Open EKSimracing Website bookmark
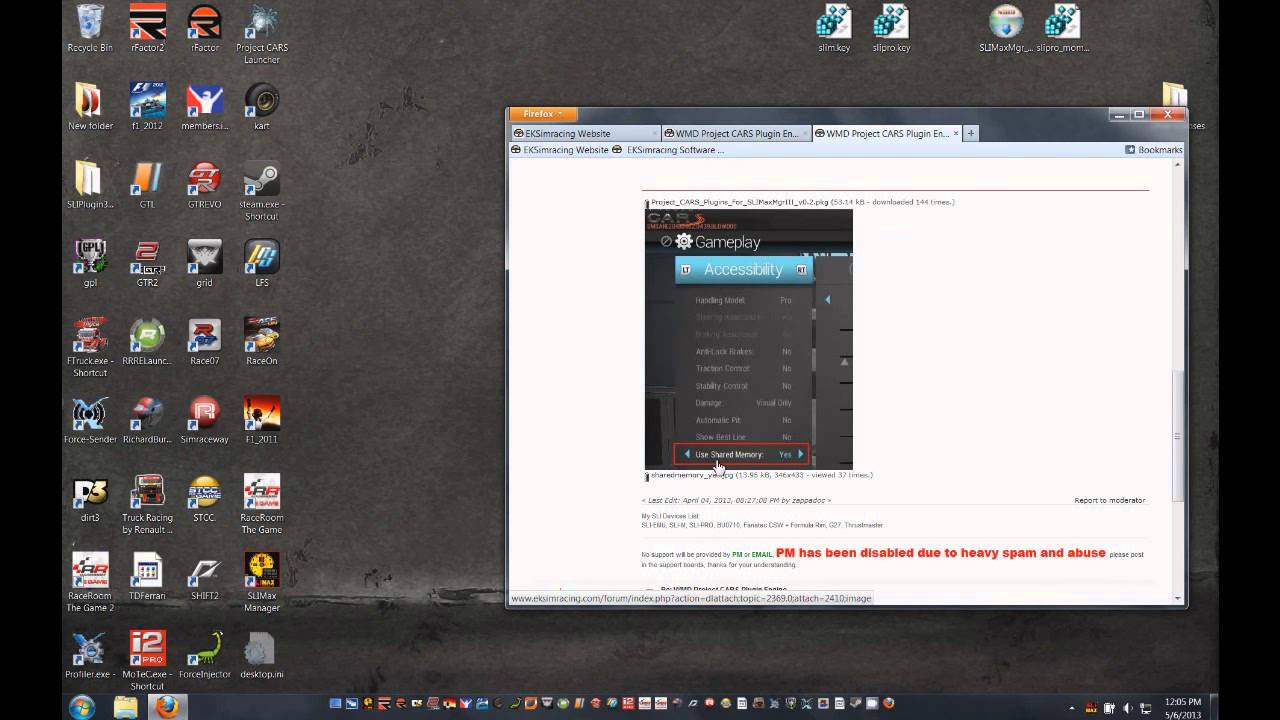This screenshot has width=1280, height=720. coord(559,150)
